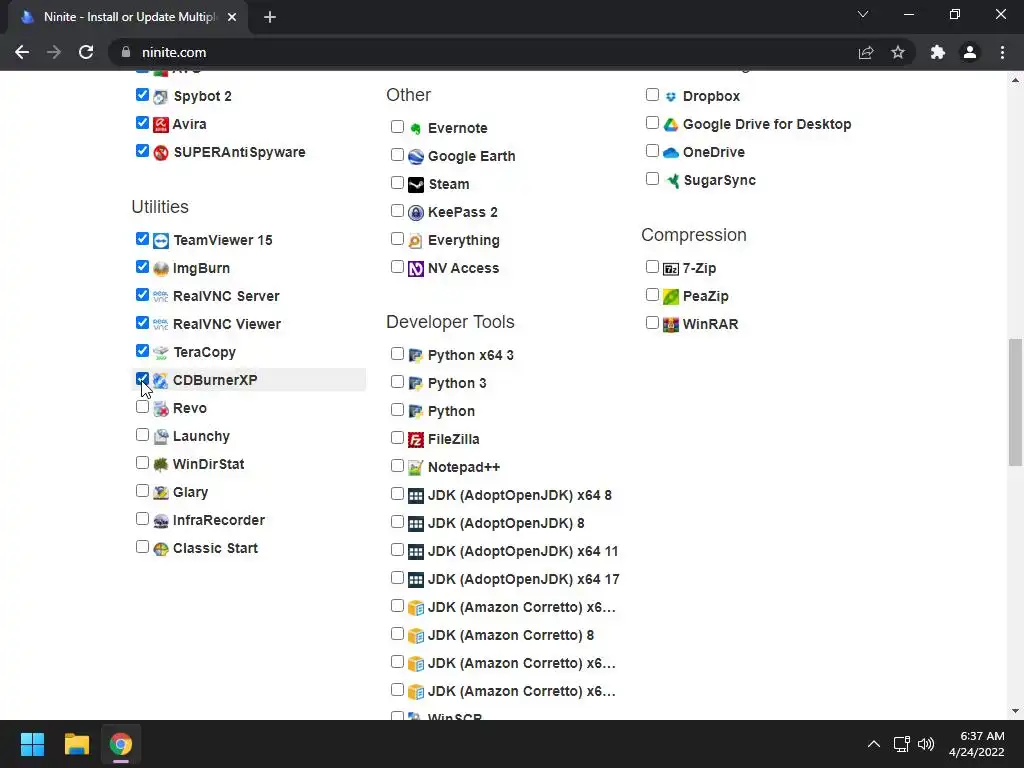Screen dimensions: 1024x768
Task: Click the OneDrive cloud icon
Action: click(671, 153)
